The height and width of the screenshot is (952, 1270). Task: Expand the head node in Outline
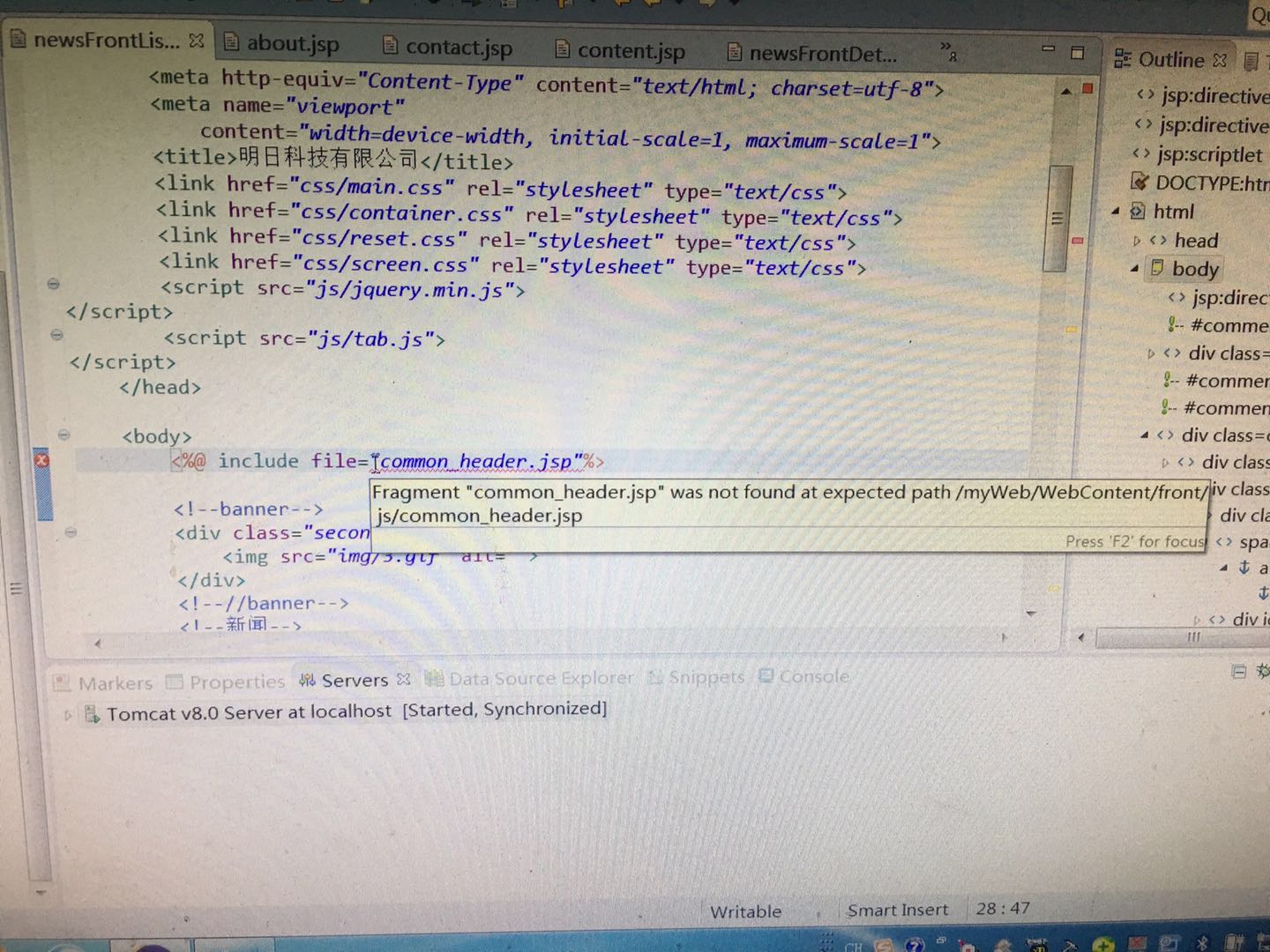1136,241
